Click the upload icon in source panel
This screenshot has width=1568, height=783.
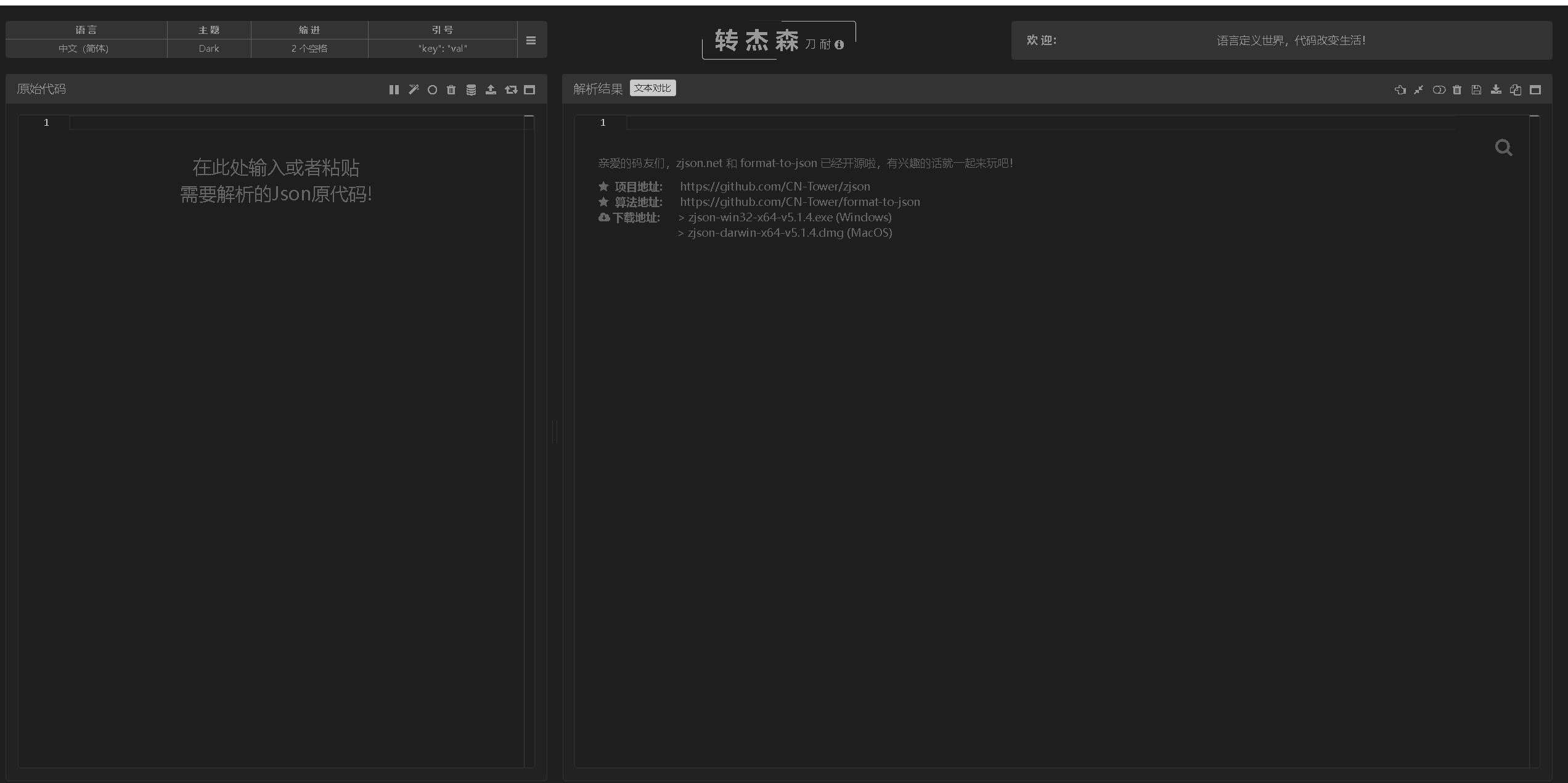(x=491, y=90)
